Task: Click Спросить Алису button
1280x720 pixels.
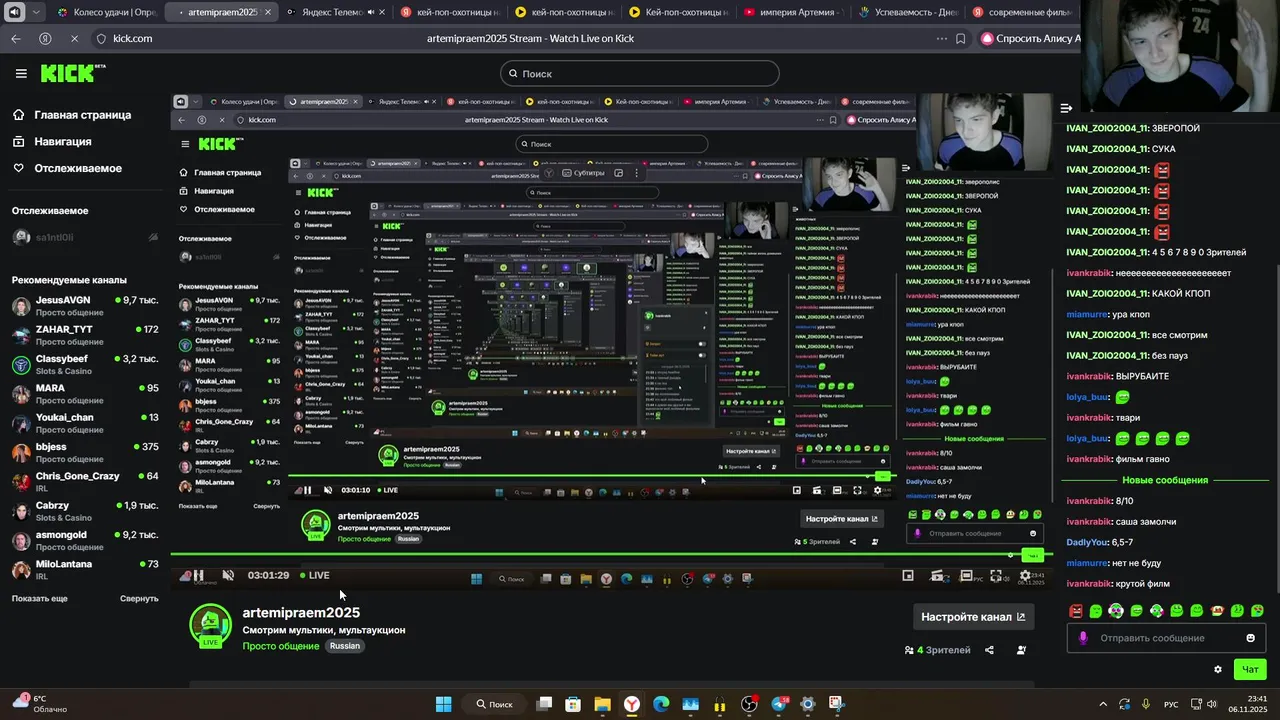Action: 1030,38
